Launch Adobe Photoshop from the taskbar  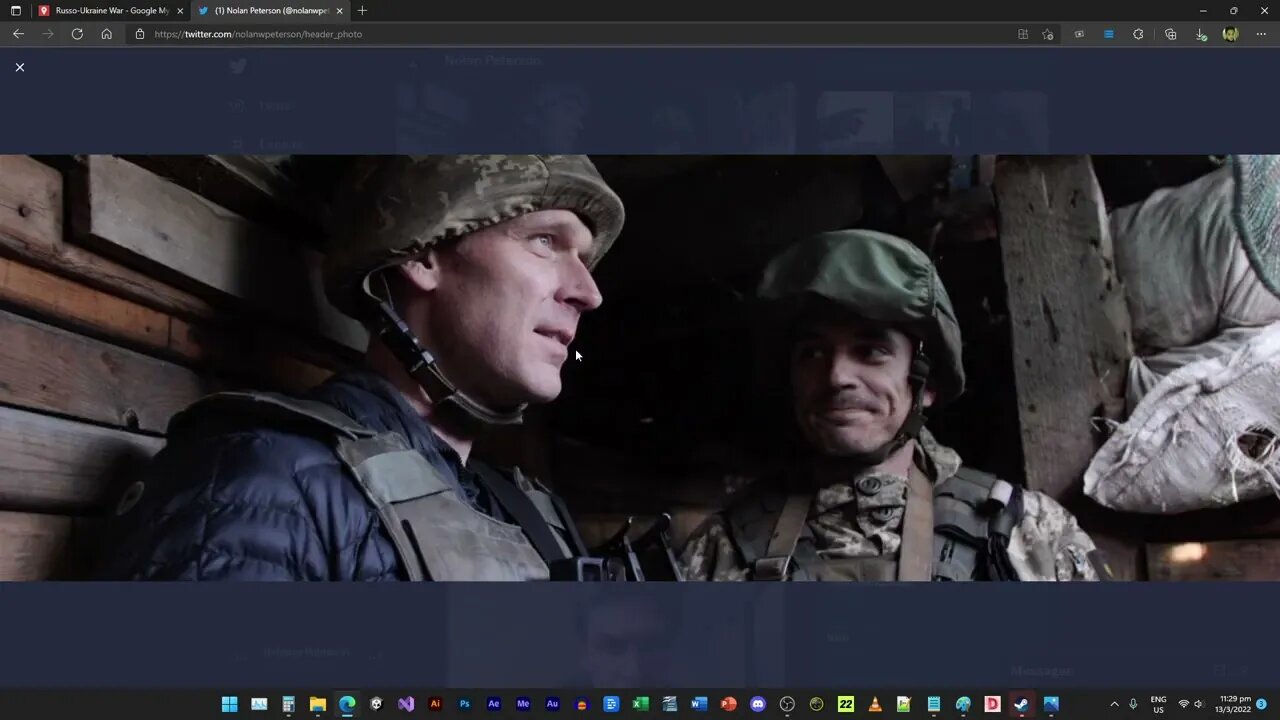pyautogui.click(x=464, y=704)
